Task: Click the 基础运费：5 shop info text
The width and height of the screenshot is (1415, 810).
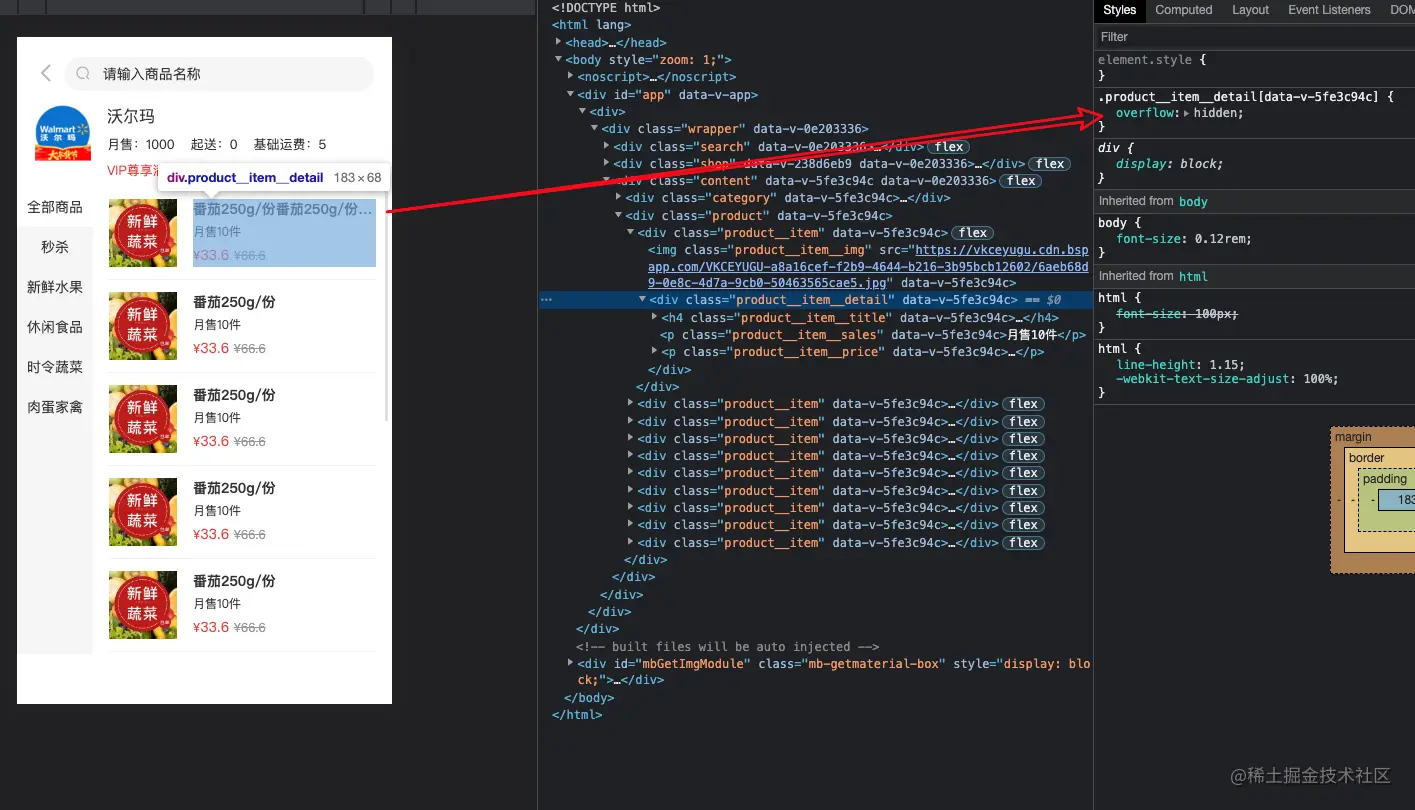Action: (x=290, y=144)
